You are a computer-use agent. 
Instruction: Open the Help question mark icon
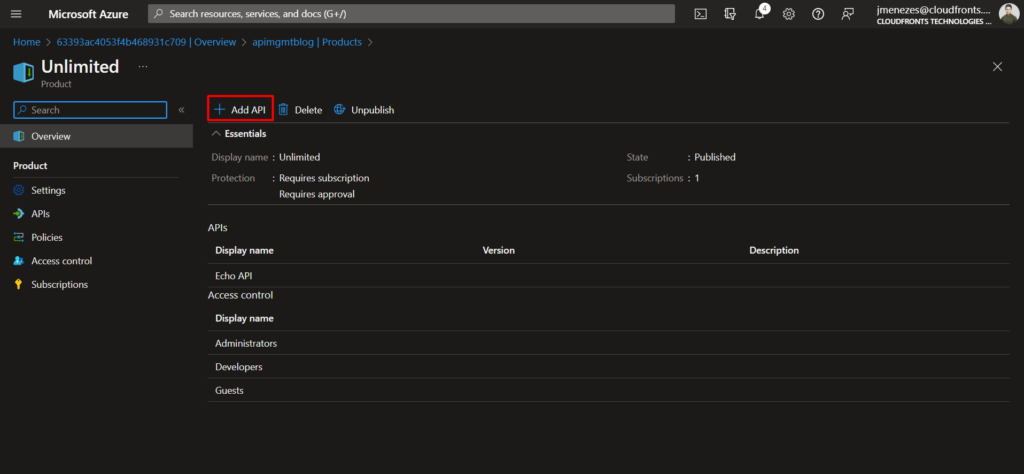(818, 14)
